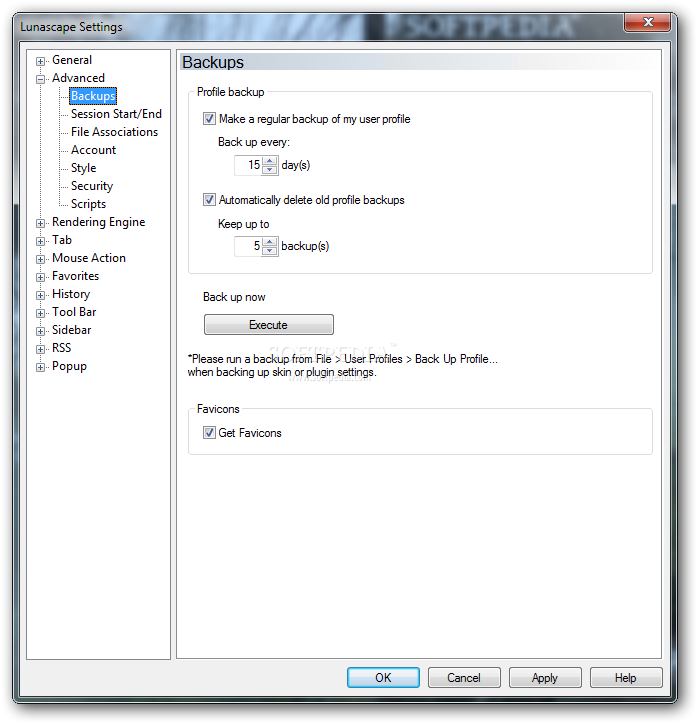
Task: Increase number of backups to keep
Action: pyautogui.click(x=270, y=241)
